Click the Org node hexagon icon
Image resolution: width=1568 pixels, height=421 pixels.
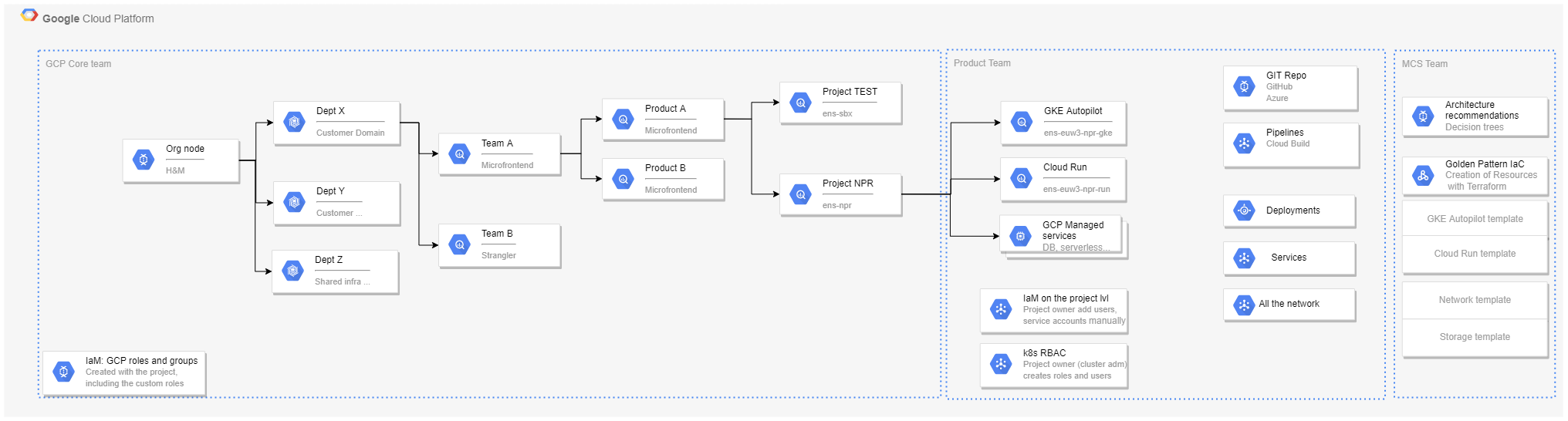point(144,160)
